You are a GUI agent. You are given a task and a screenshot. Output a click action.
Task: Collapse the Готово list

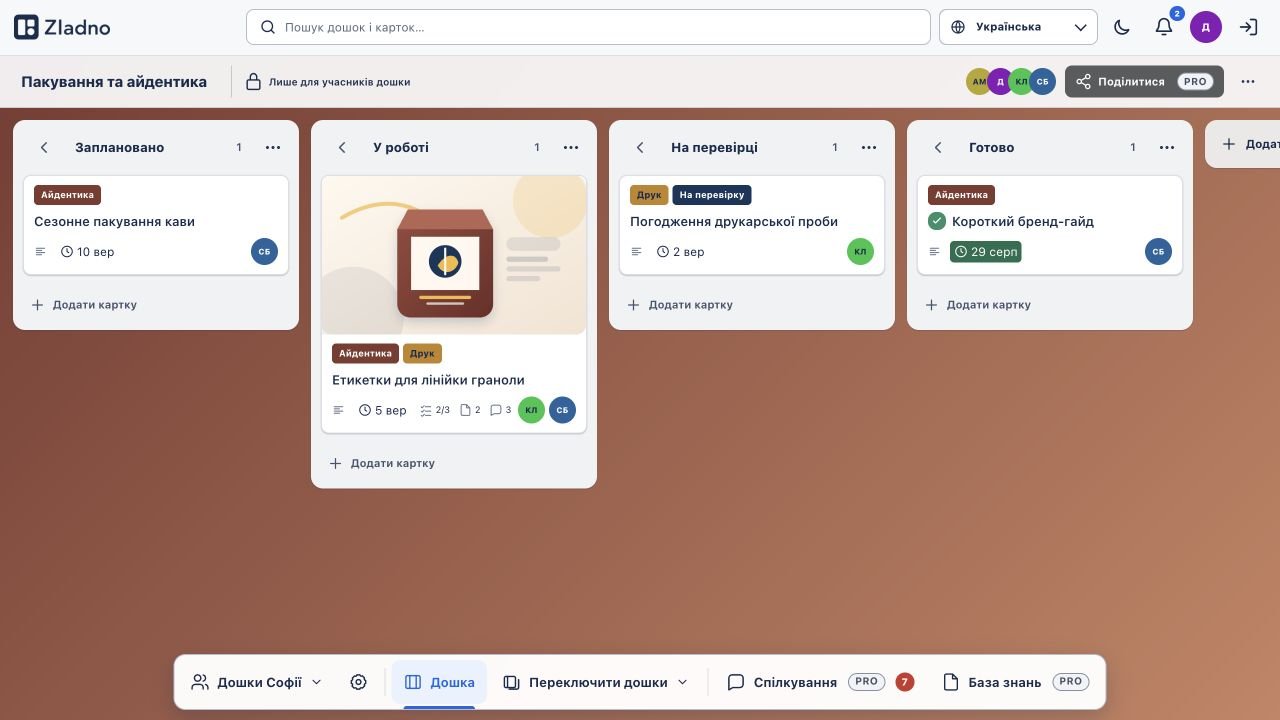[938, 147]
